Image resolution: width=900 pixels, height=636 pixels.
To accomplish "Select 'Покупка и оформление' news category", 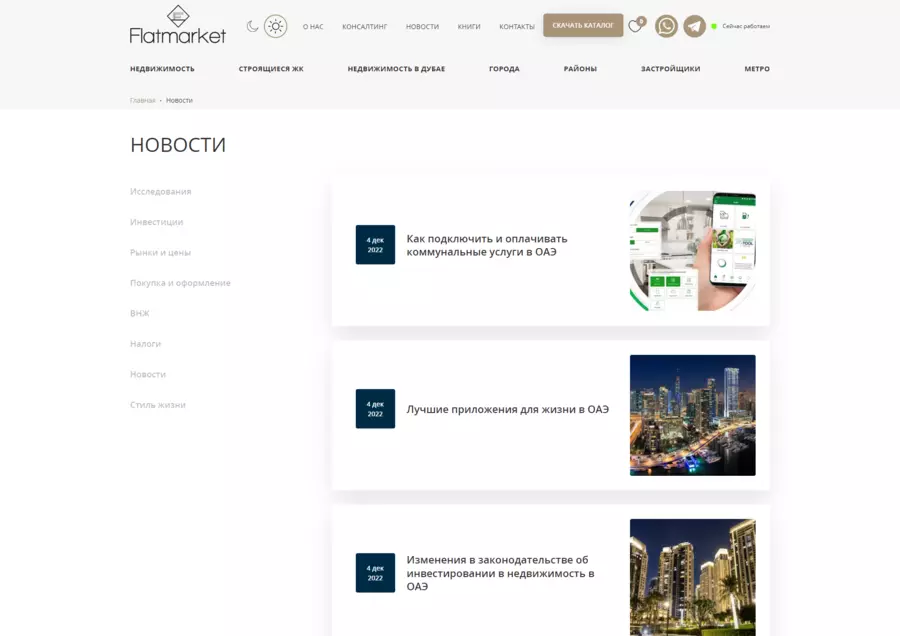I will point(180,283).
